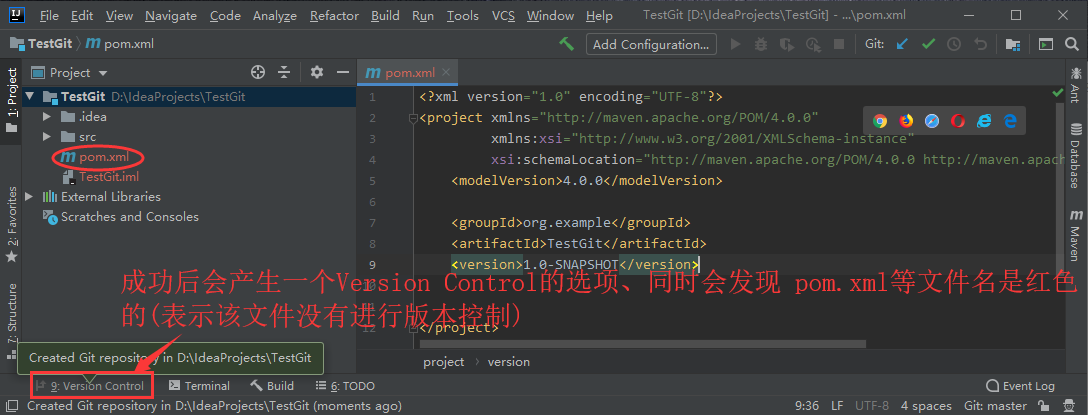Click the editor horizontal scrollbar
This screenshot has height=415, width=1088.
[x=643, y=344]
